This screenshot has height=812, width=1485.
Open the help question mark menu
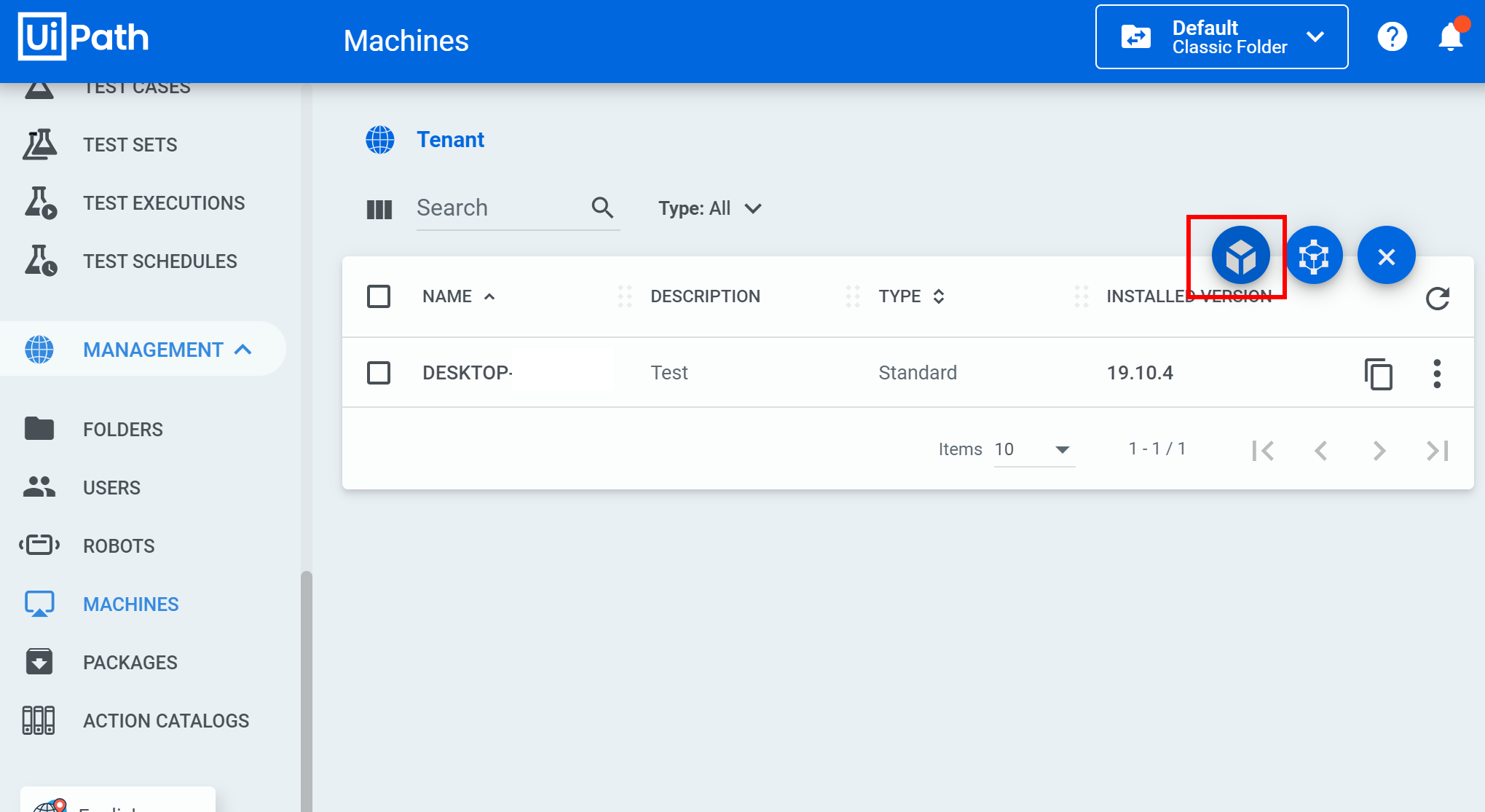pos(1392,36)
